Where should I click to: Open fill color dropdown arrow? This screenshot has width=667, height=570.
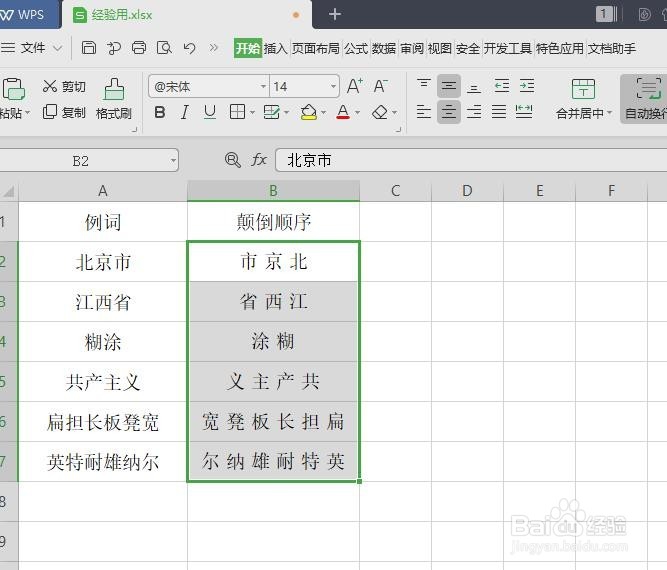[324, 113]
